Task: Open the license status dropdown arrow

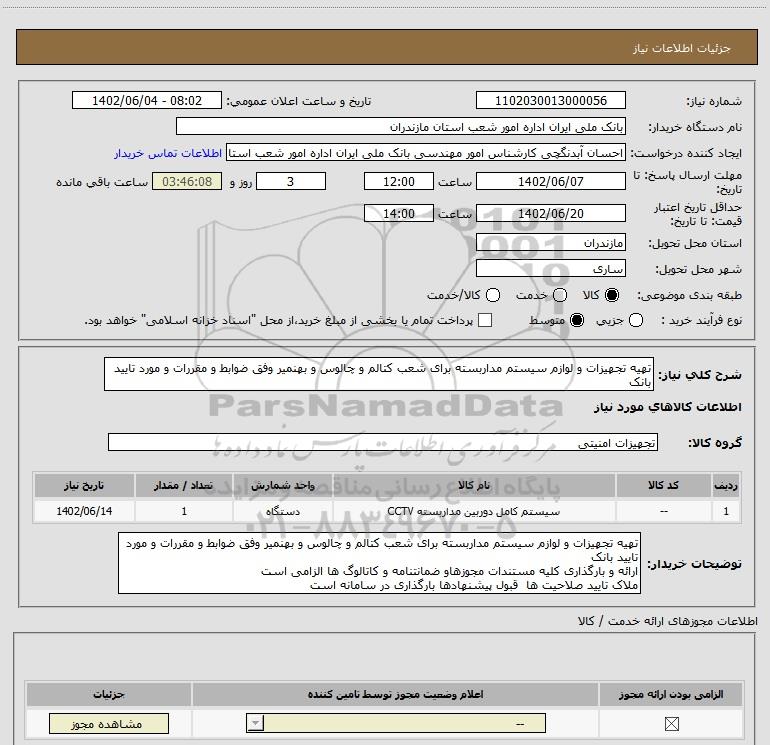Action: pyautogui.click(x=255, y=723)
